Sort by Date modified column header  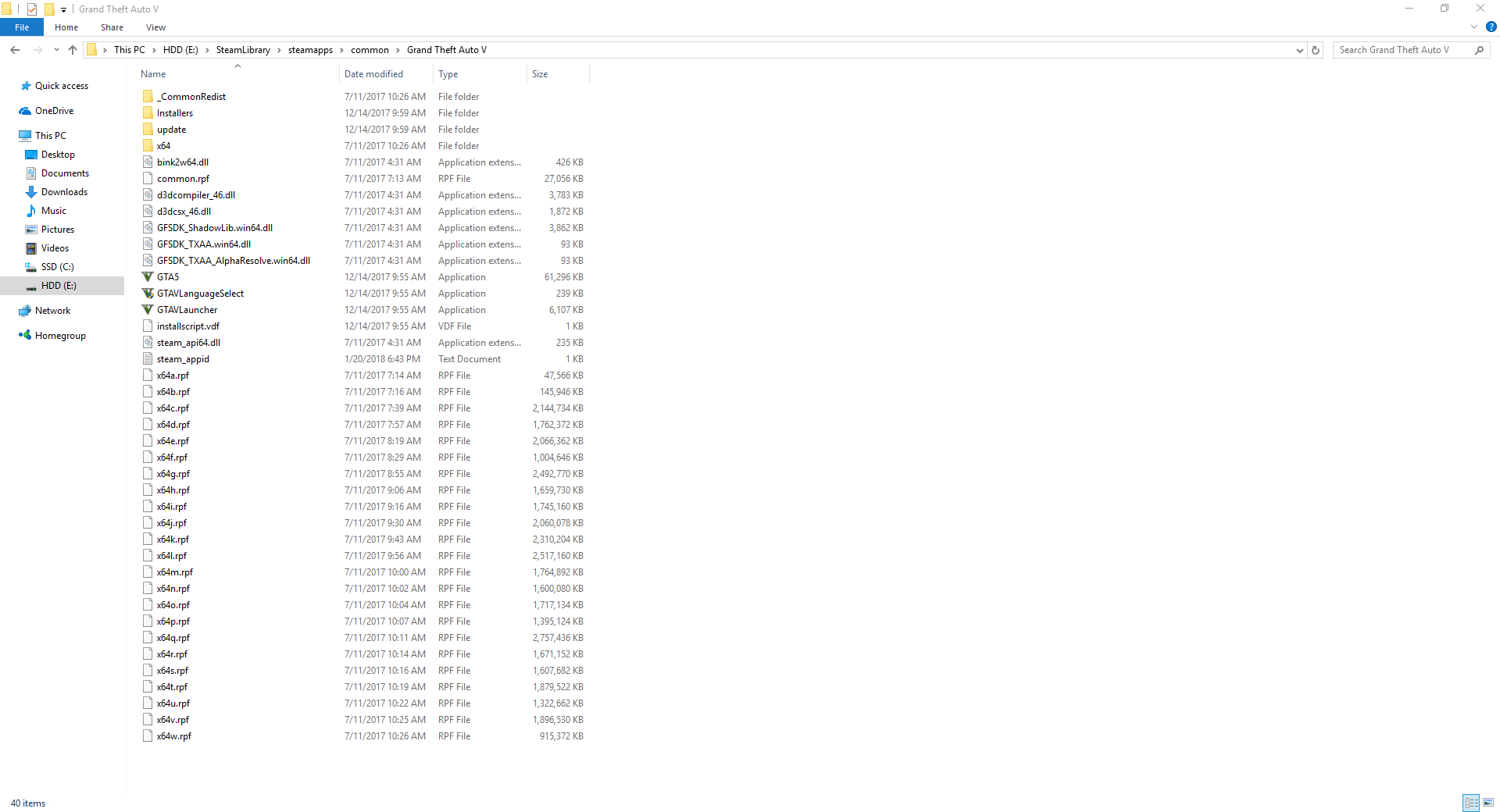[x=386, y=74]
